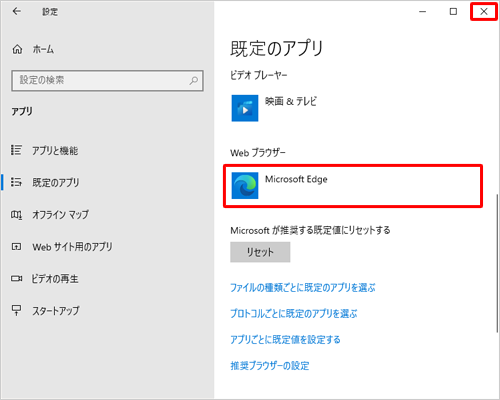This screenshot has width=500, height=400.
Task: Change web browser Microsoft Edge entry
Action: coord(353,186)
